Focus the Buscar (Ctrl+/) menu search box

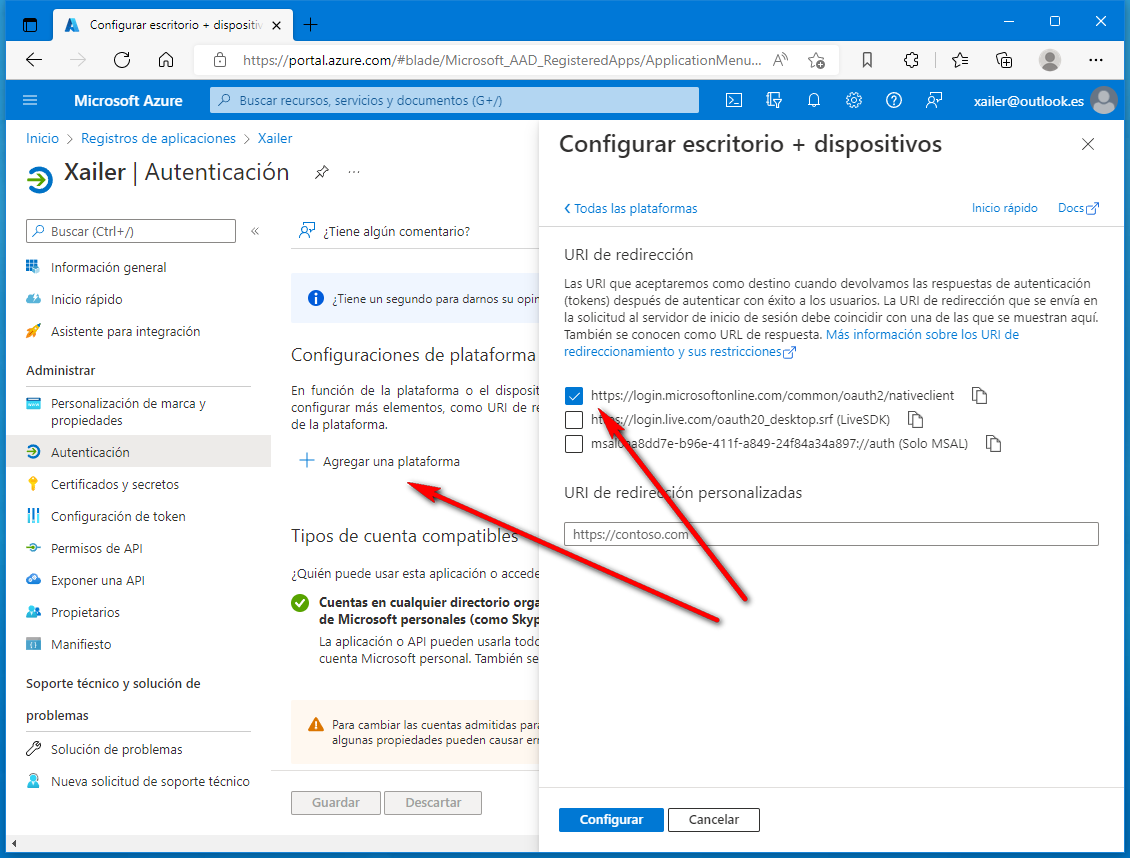tap(130, 231)
